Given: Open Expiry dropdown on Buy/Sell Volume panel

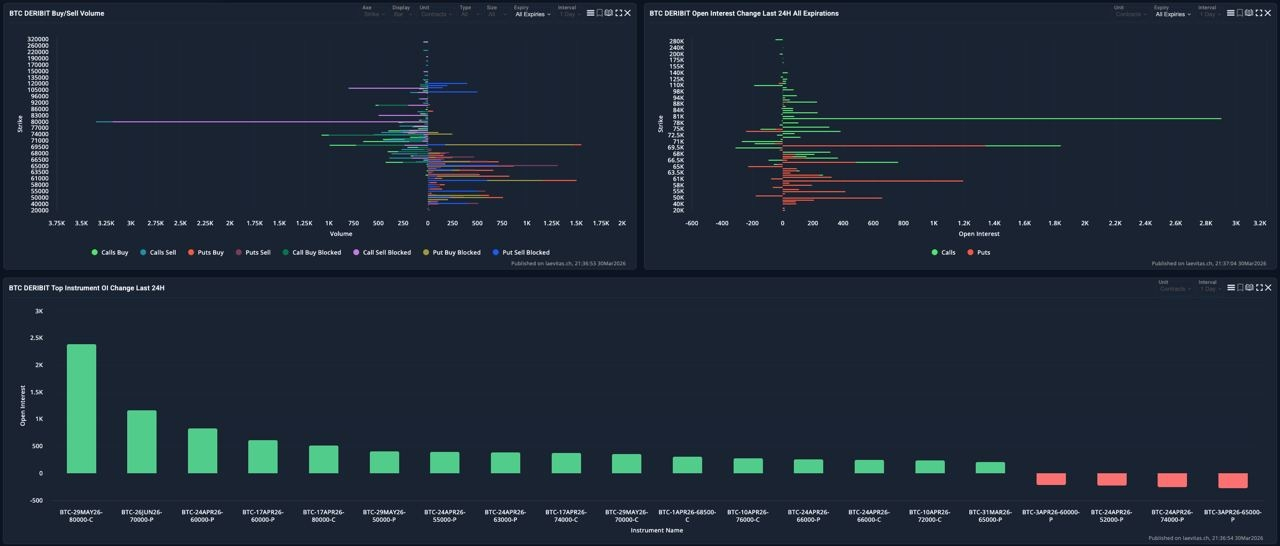Looking at the screenshot, I should pyautogui.click(x=532, y=14).
